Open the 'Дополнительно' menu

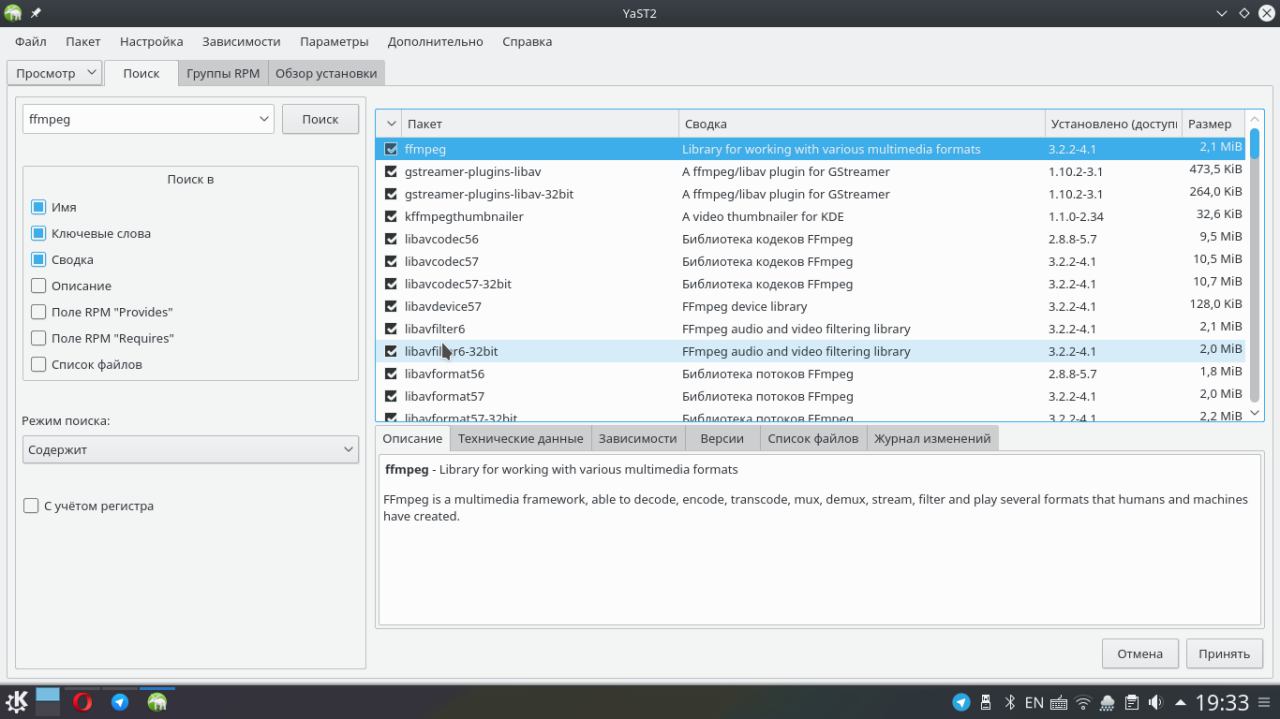(x=435, y=41)
